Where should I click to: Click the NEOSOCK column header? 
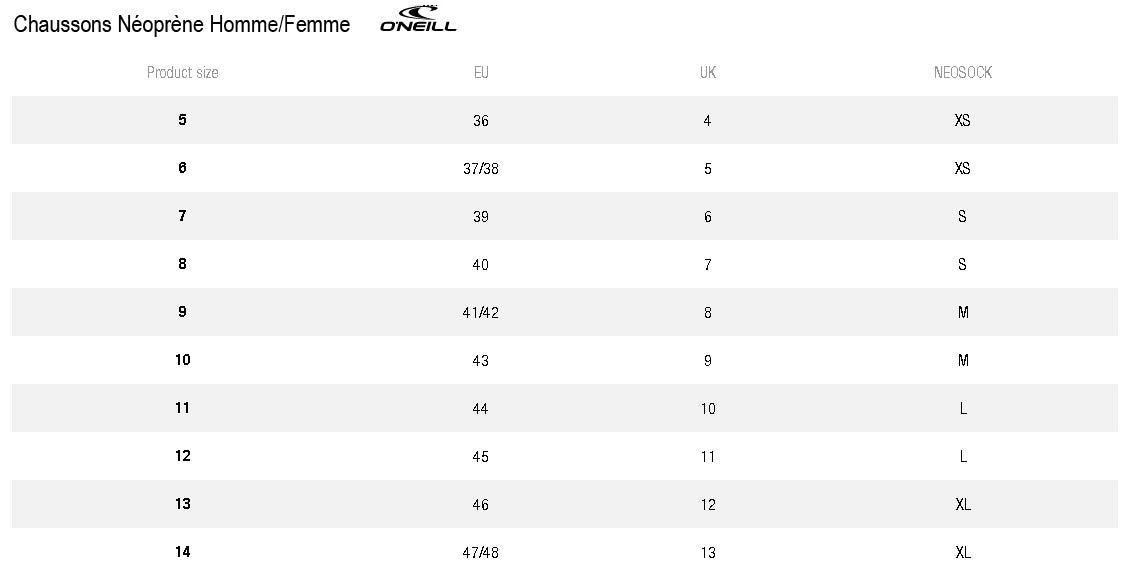(962, 73)
